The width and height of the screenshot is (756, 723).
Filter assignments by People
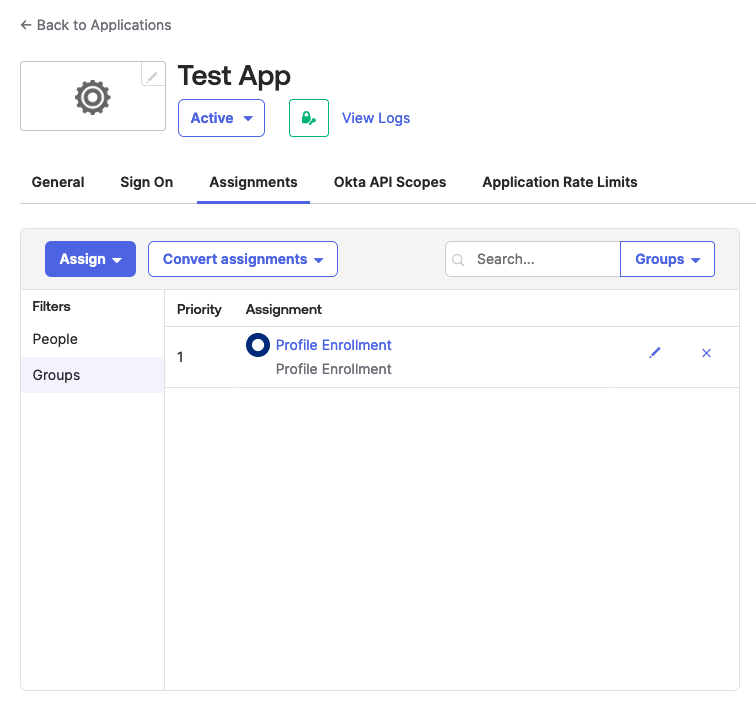tap(92, 339)
